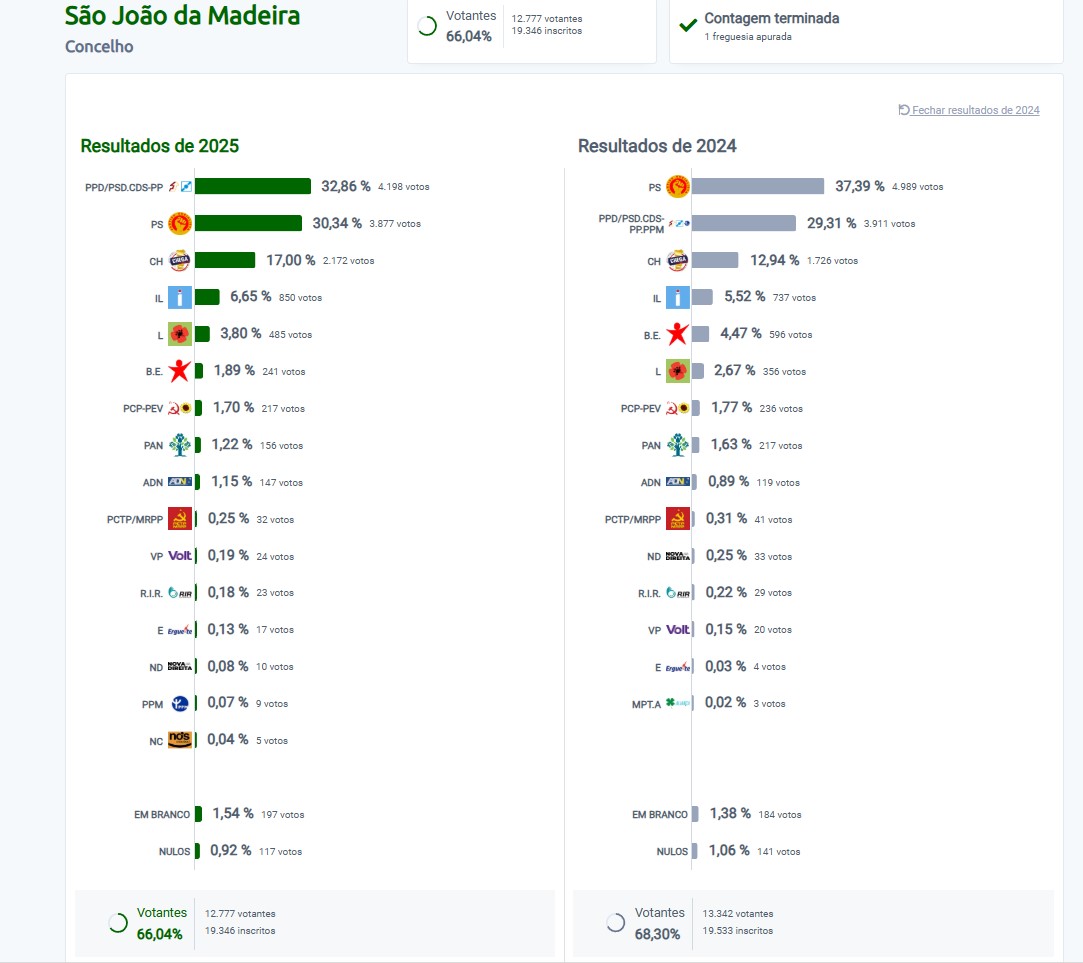The height and width of the screenshot is (963, 1083).
Task: Click the grey 37,39 % bar for PS 2024
Action: (x=758, y=187)
